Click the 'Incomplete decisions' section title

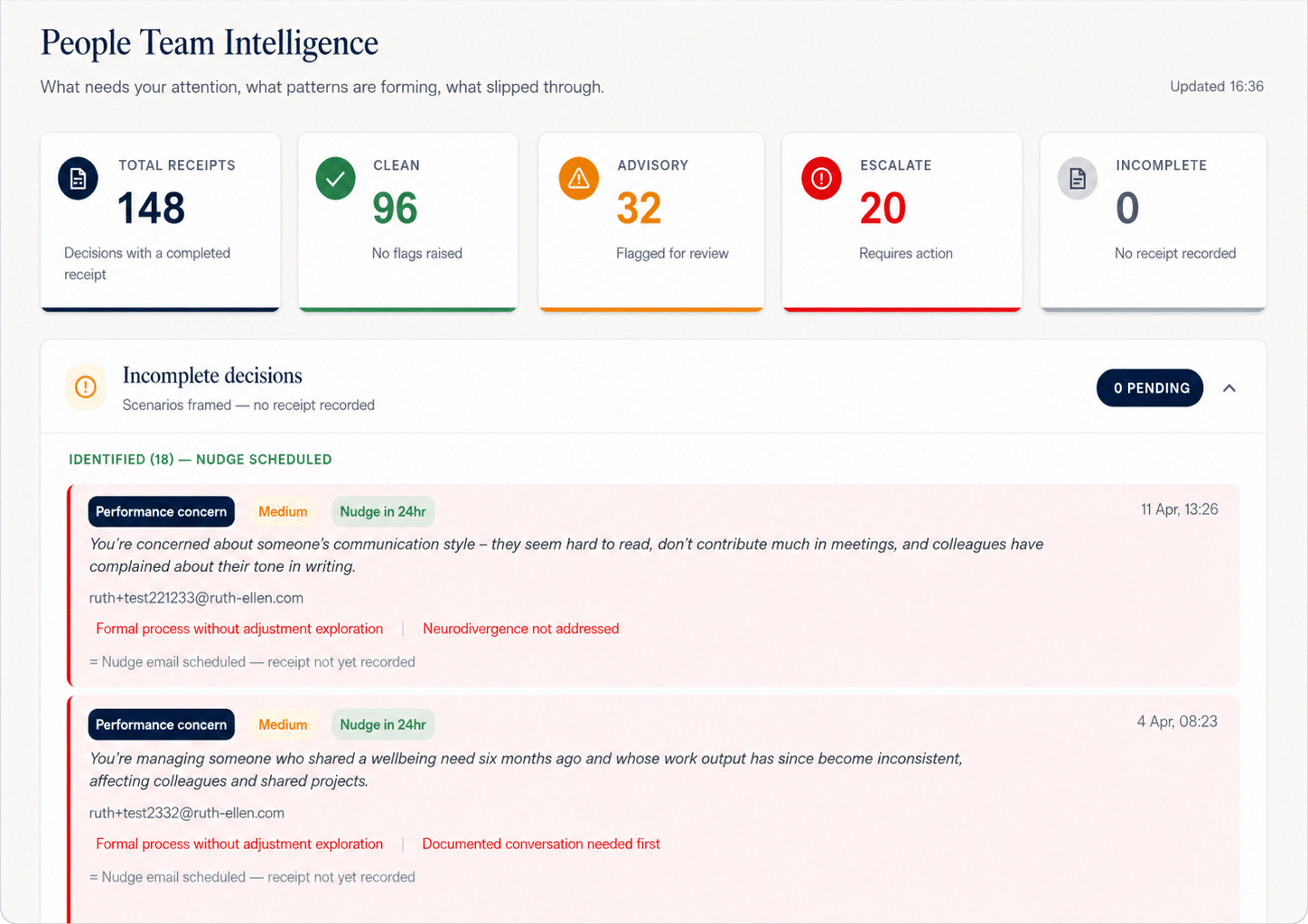pyautogui.click(x=212, y=376)
